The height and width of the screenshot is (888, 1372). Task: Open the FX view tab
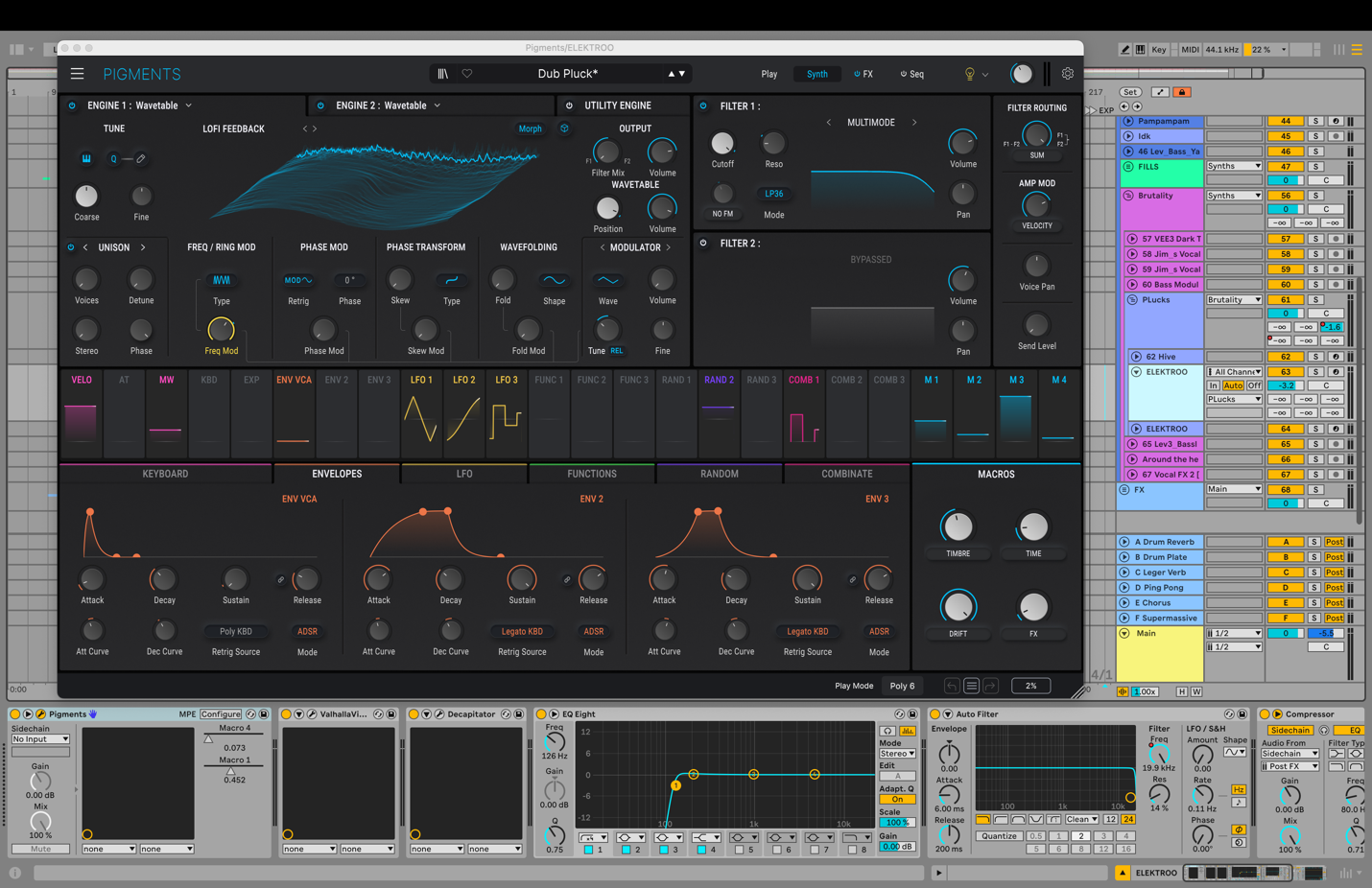coord(863,74)
